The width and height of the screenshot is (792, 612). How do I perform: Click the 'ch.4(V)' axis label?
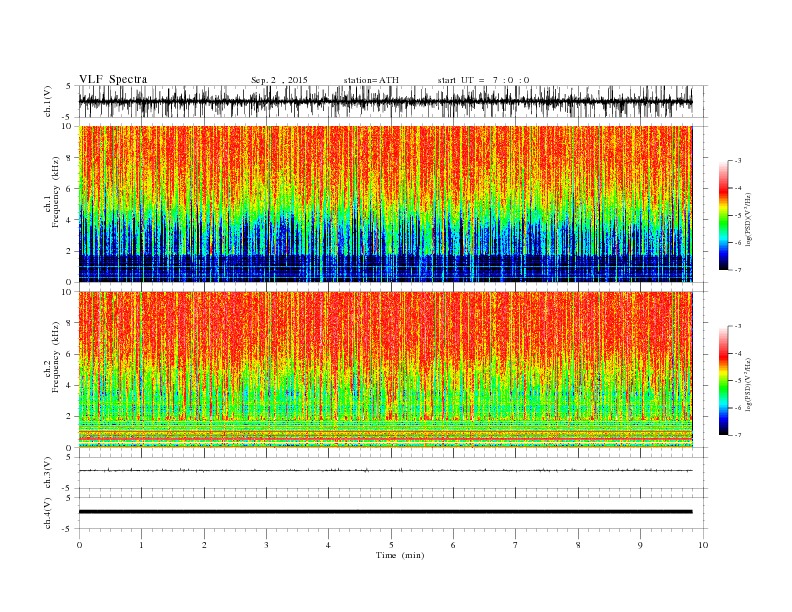[47, 513]
